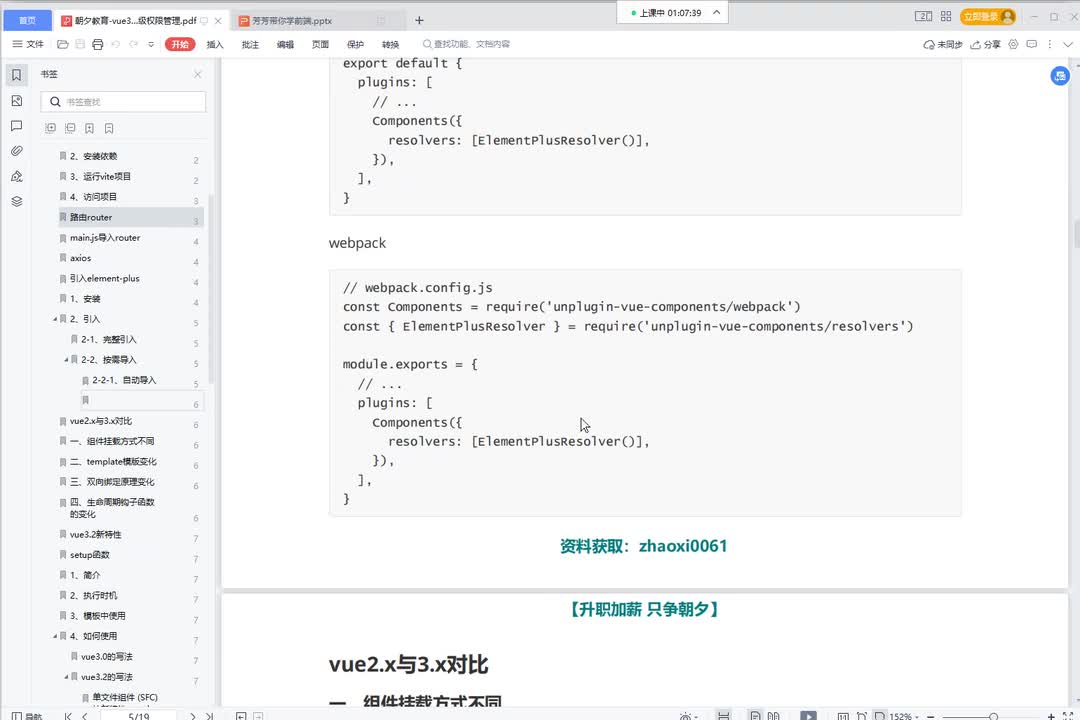
Task: Switch to the 首页 home tab
Action: point(28,20)
